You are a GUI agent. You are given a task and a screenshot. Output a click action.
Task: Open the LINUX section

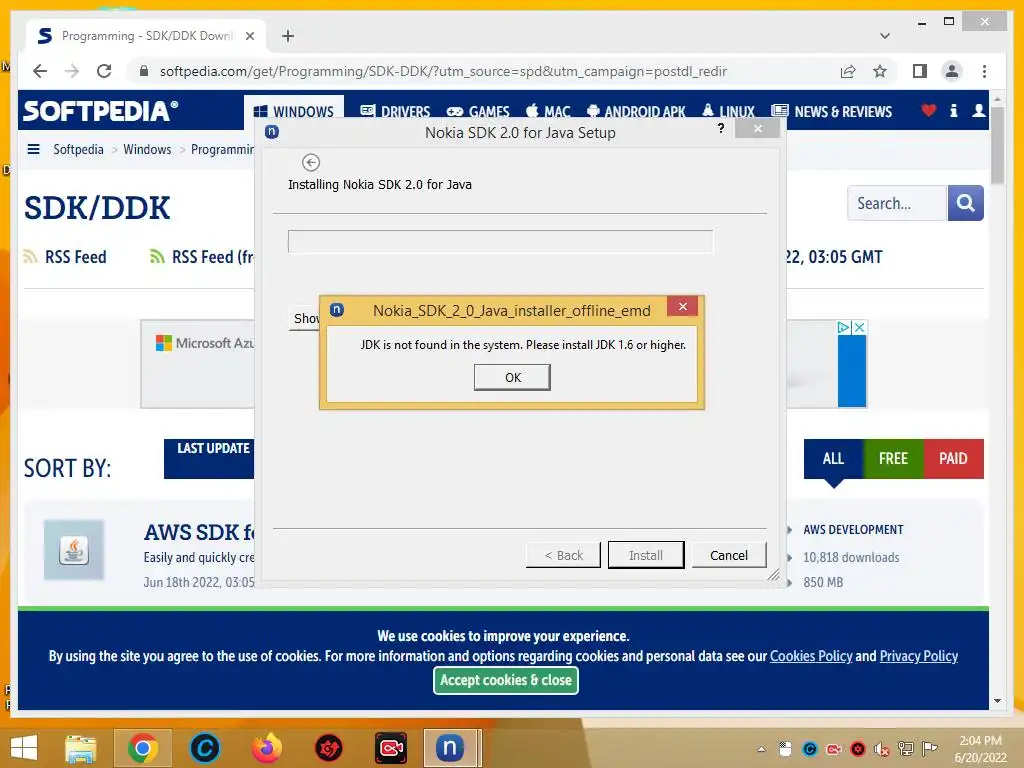728,112
